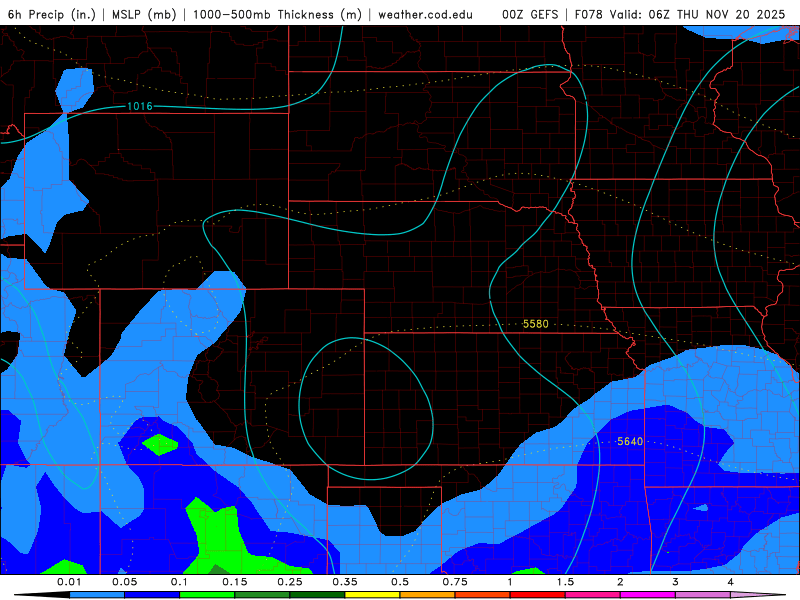Click the "1000-500mb Thickness (m)" header label
The image size is (800, 600).
point(277,14)
